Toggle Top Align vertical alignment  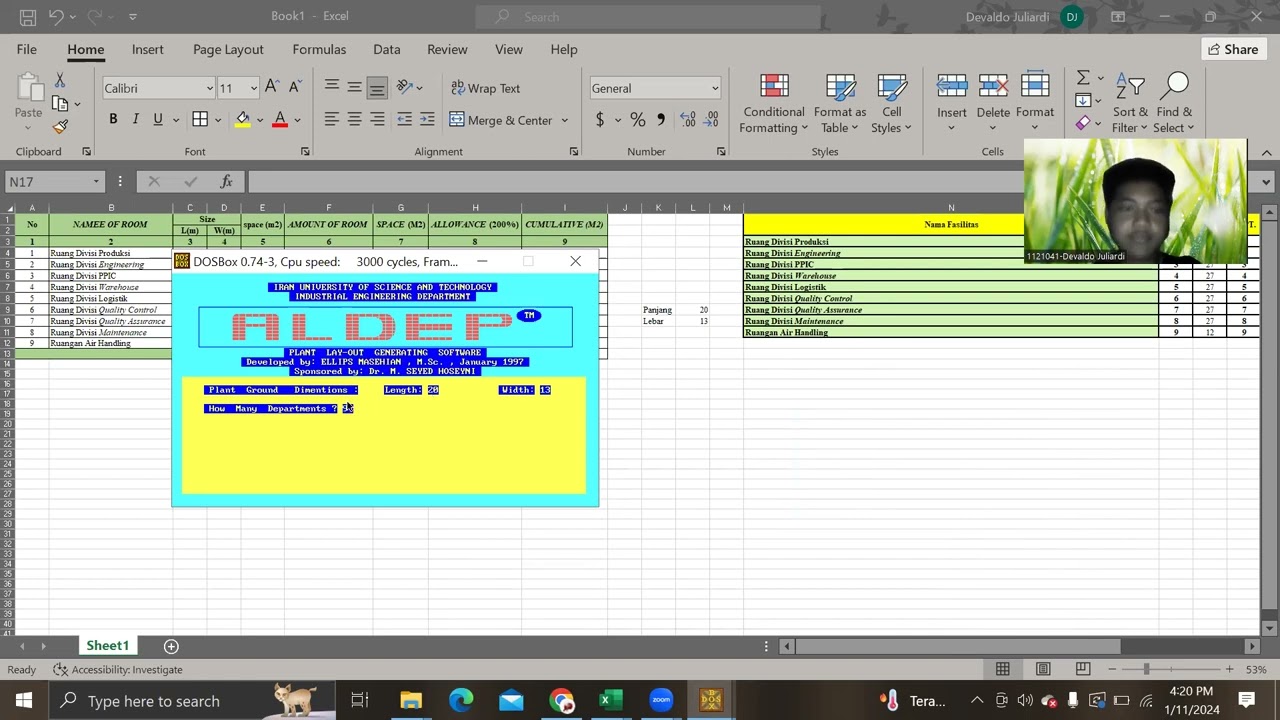[332, 88]
